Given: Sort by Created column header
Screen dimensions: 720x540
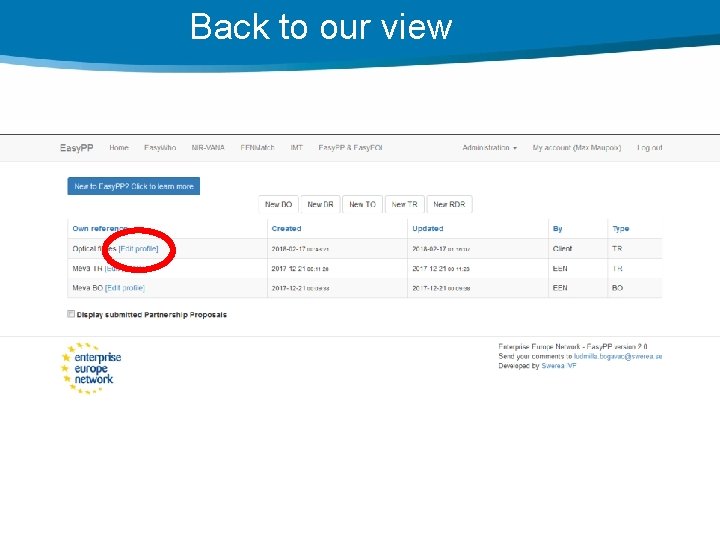Looking at the screenshot, I should 286,229.
